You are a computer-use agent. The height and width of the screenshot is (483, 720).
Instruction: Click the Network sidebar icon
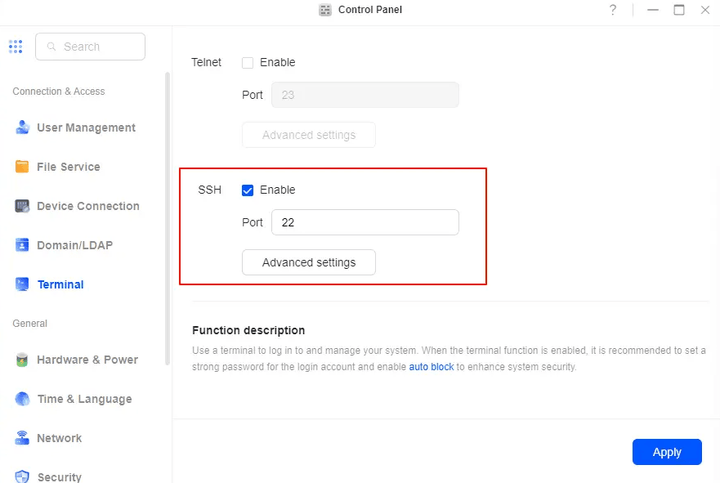click(x=22, y=438)
